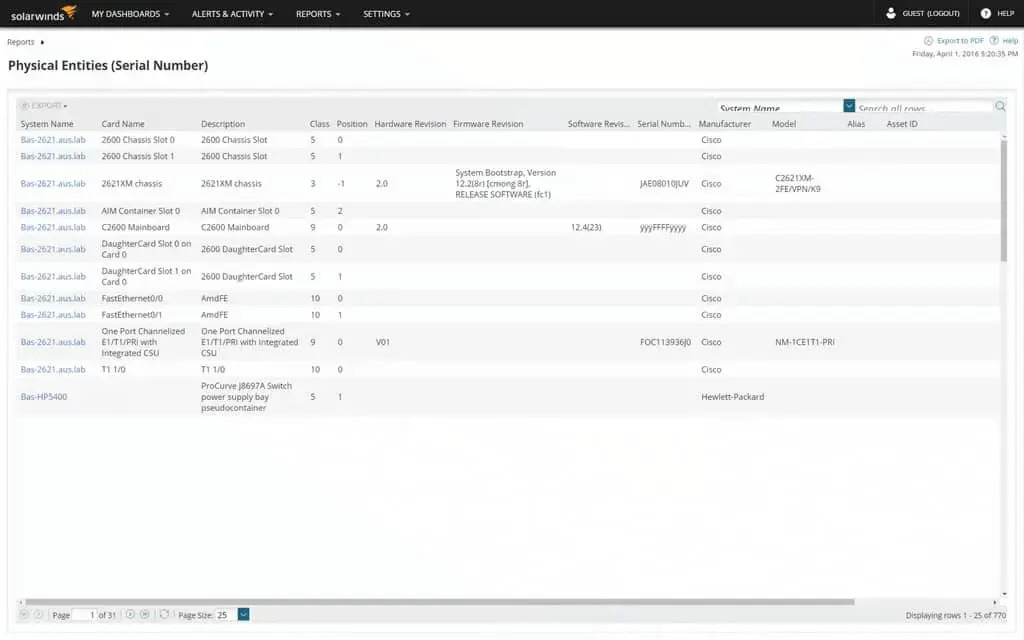
Task: Click serial number JAE08010JUV cell
Action: 664,184
